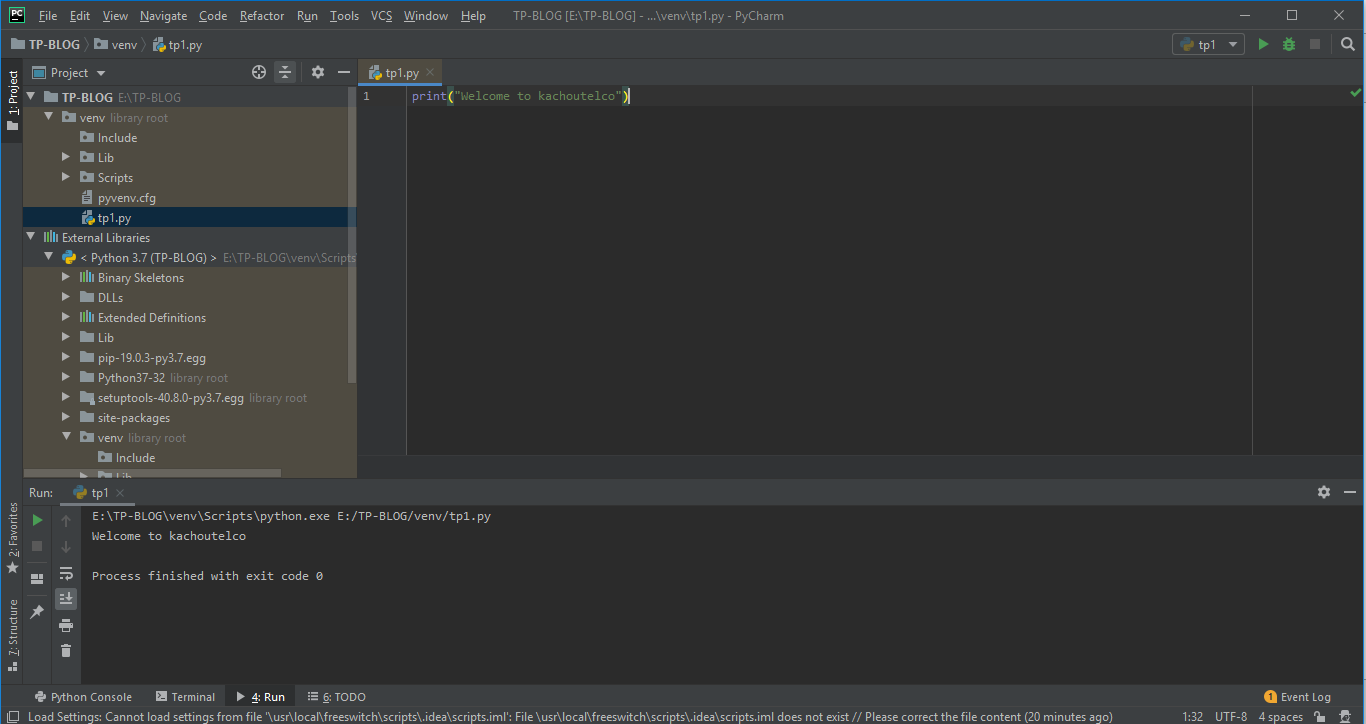Collapse the External Libraries node

30,237
